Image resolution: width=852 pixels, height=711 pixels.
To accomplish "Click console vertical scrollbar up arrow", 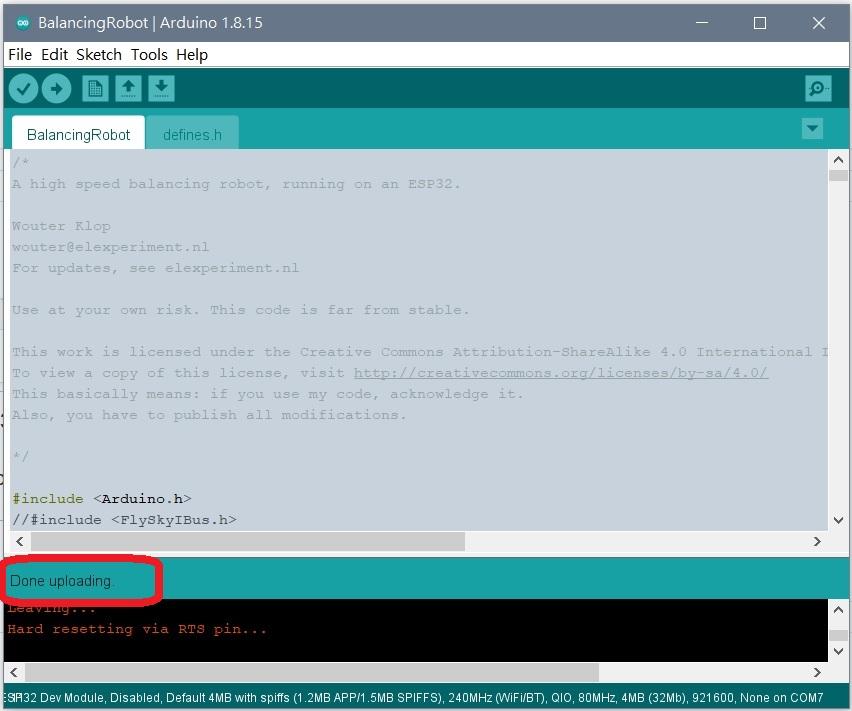I will (838, 609).
